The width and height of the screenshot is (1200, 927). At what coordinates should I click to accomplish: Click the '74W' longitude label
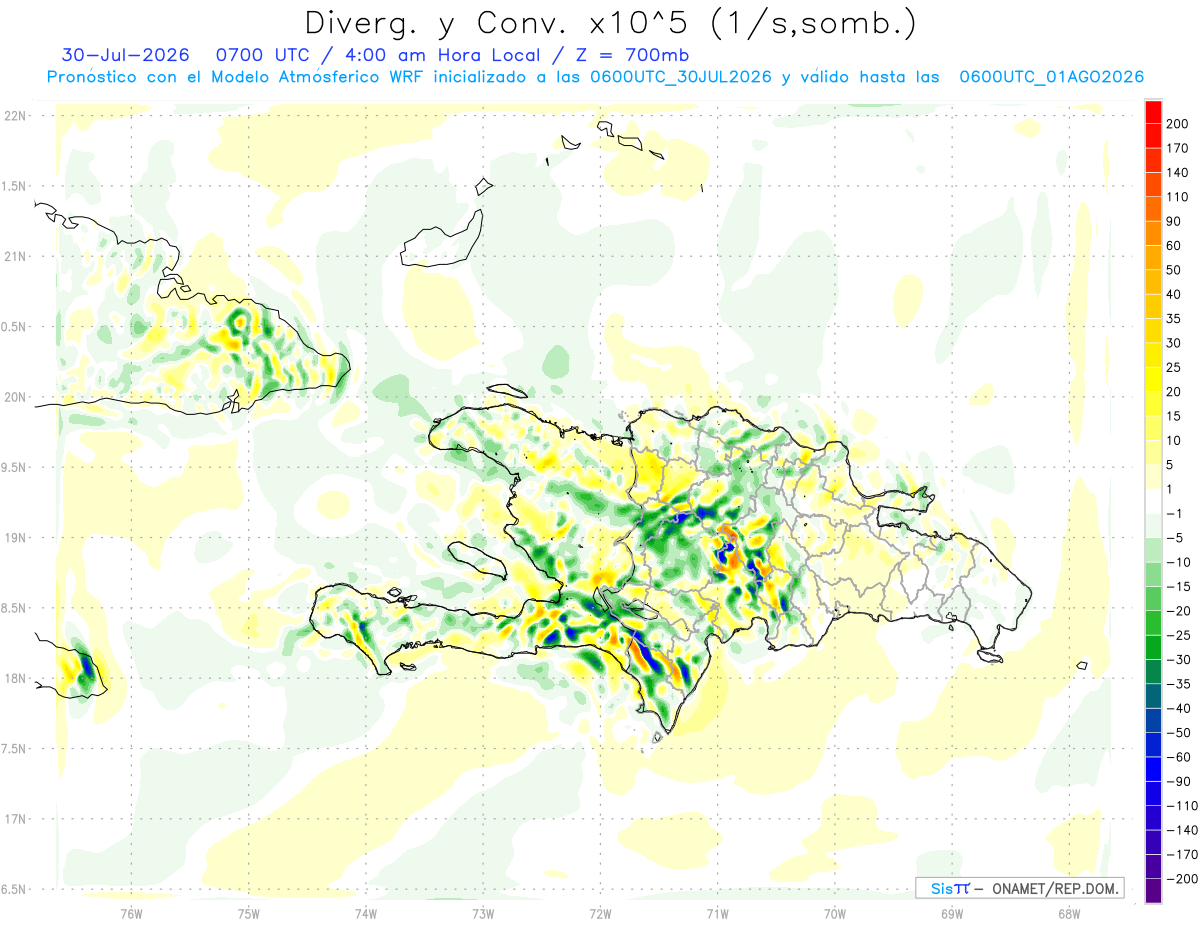(366, 913)
